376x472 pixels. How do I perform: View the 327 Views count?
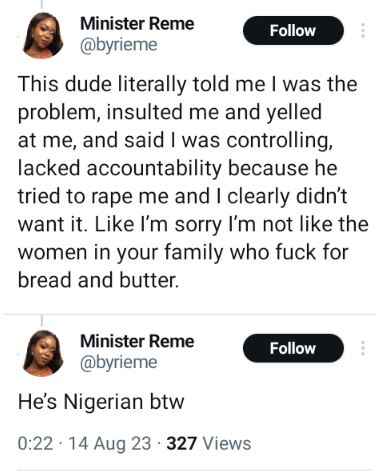209,444
